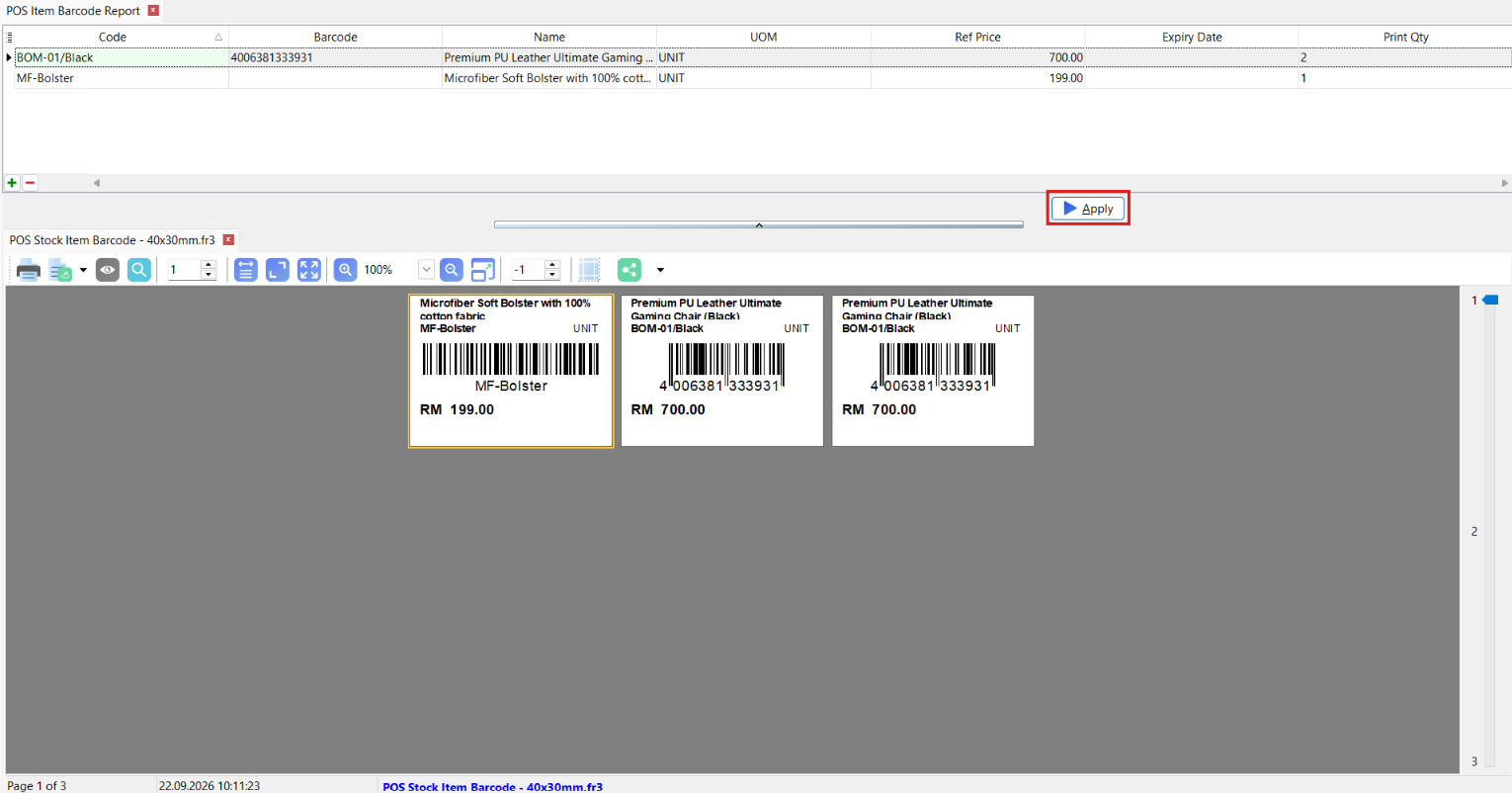Click the -1 value input field
The image size is (1512, 793).
[x=528, y=270]
